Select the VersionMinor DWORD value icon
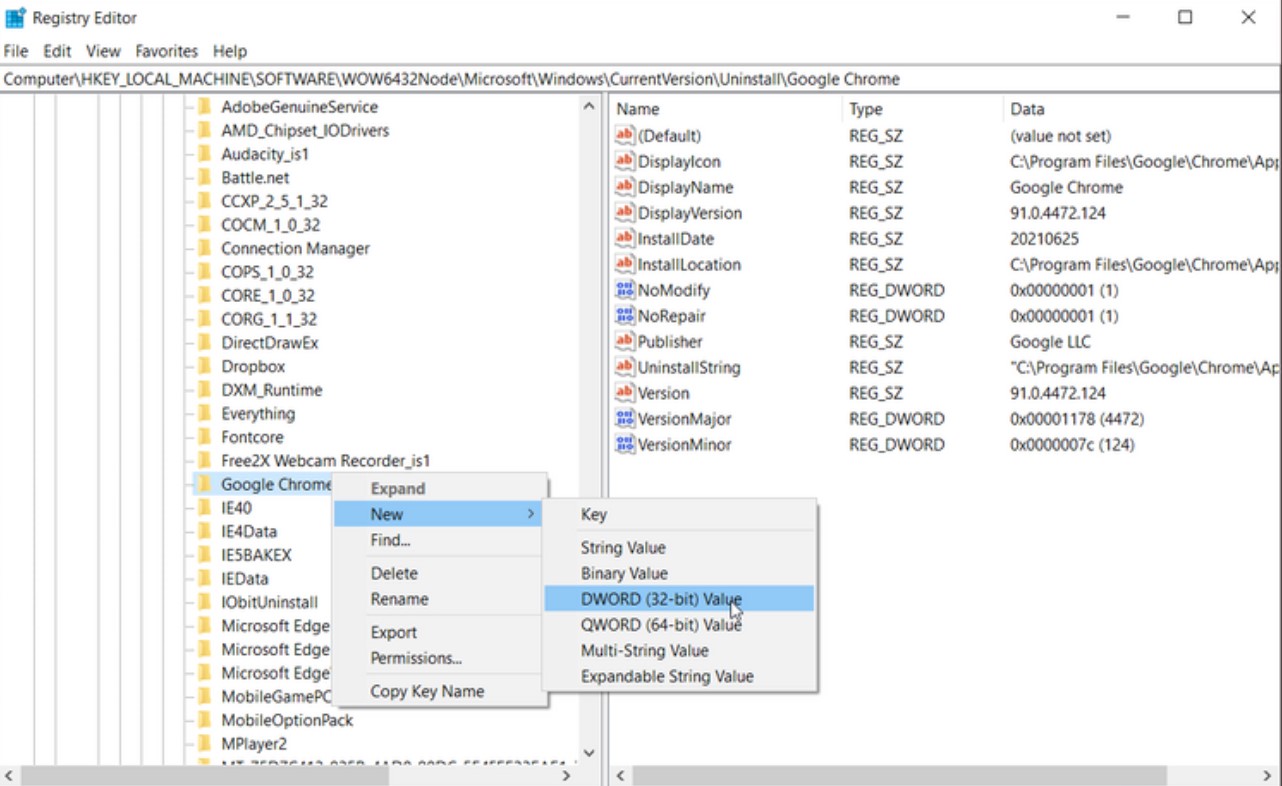Viewport: 1282px width, 786px height. [x=625, y=444]
